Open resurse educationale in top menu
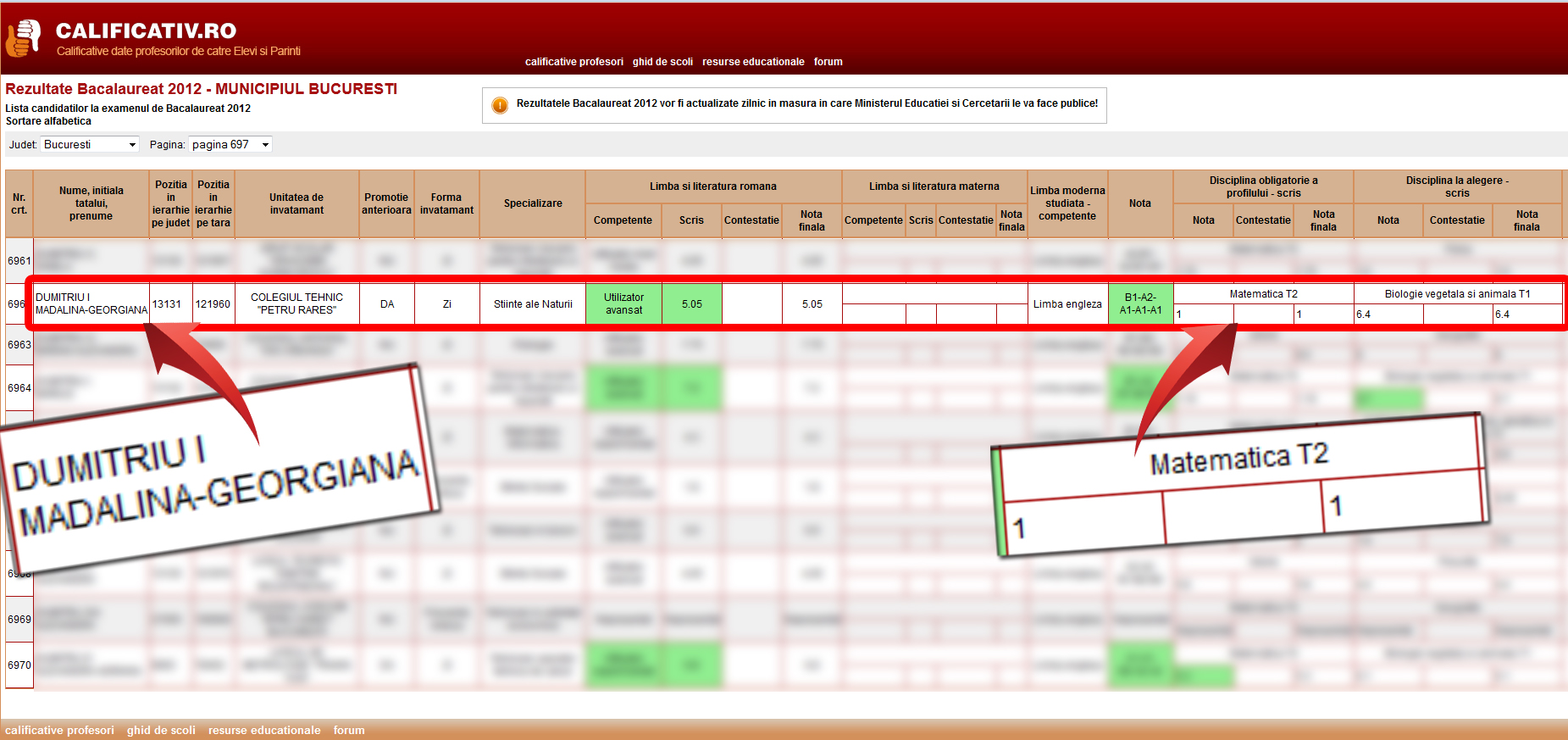The image size is (1568, 740). [753, 62]
